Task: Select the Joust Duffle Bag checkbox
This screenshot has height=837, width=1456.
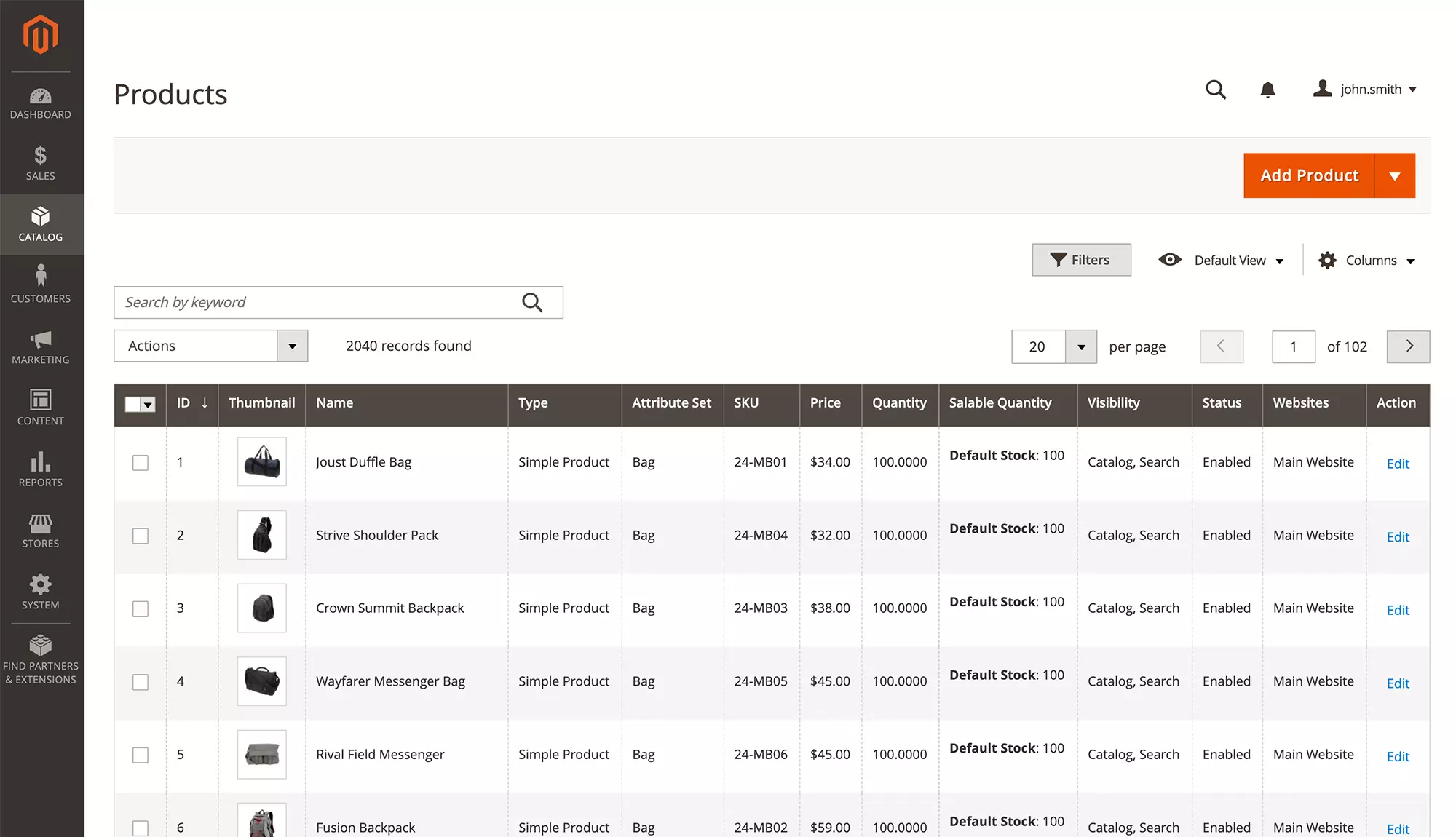Action: point(141,463)
